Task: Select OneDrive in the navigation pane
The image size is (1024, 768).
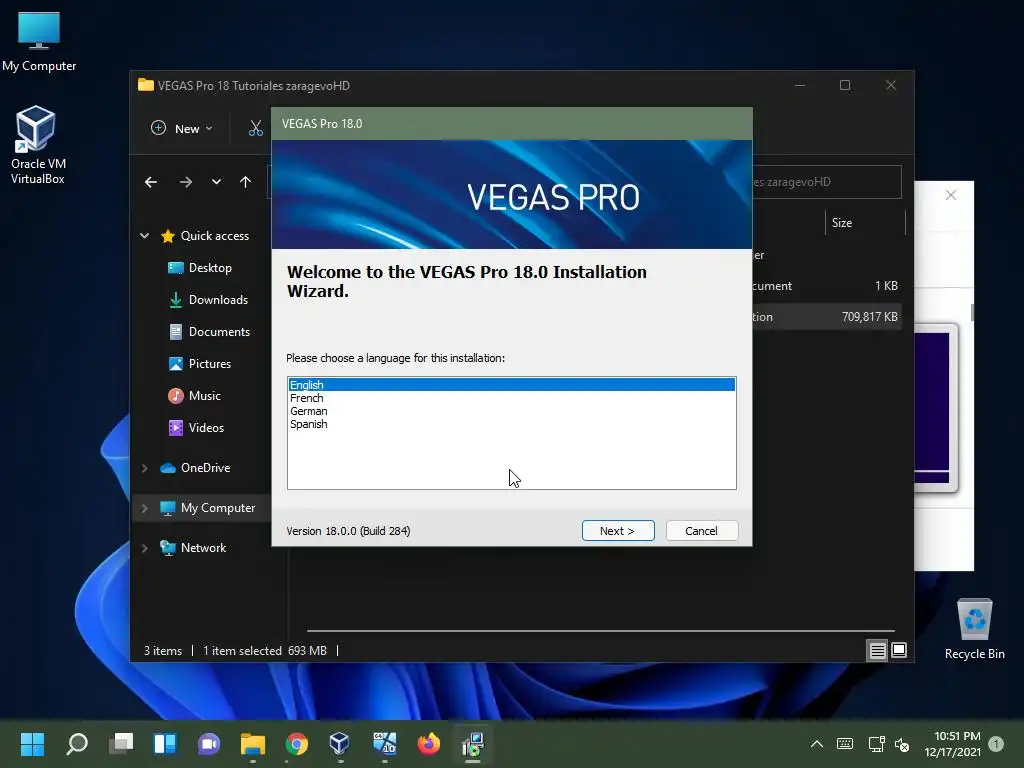Action: tap(195, 468)
